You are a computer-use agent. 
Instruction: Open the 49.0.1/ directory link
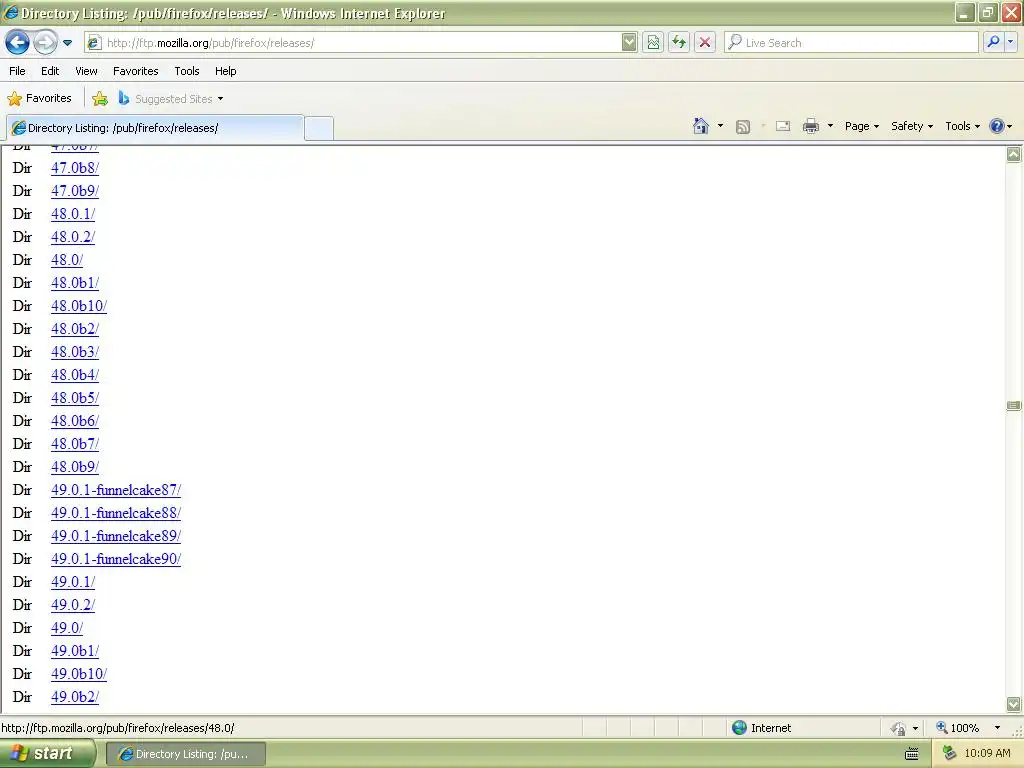[73, 582]
